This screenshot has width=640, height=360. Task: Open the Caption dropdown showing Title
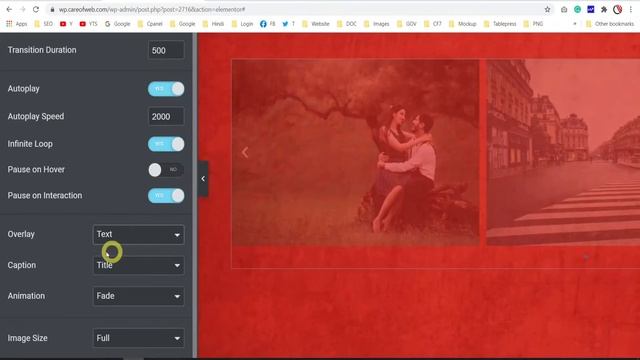pyautogui.click(x=138, y=265)
